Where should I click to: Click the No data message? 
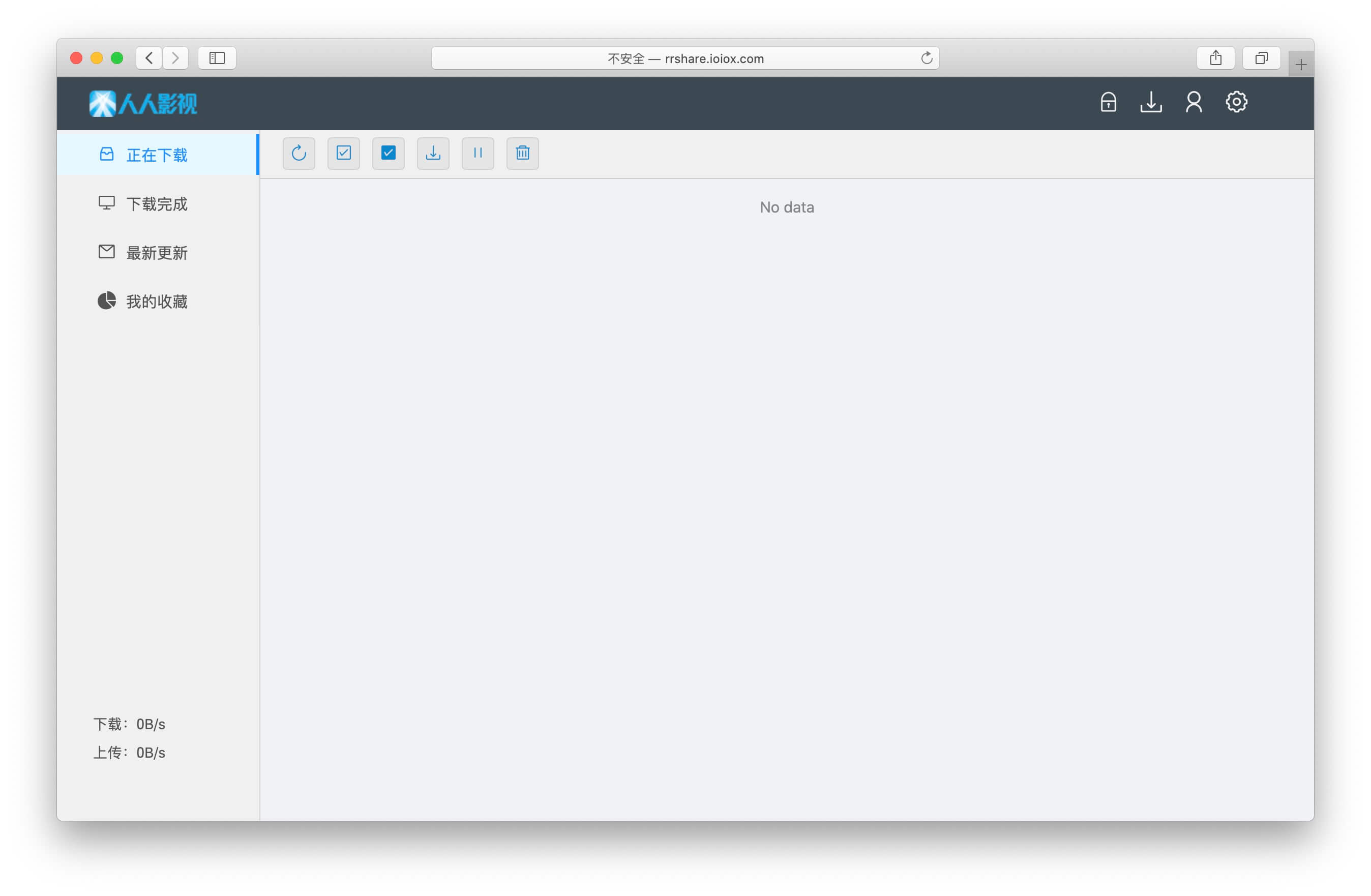click(786, 207)
